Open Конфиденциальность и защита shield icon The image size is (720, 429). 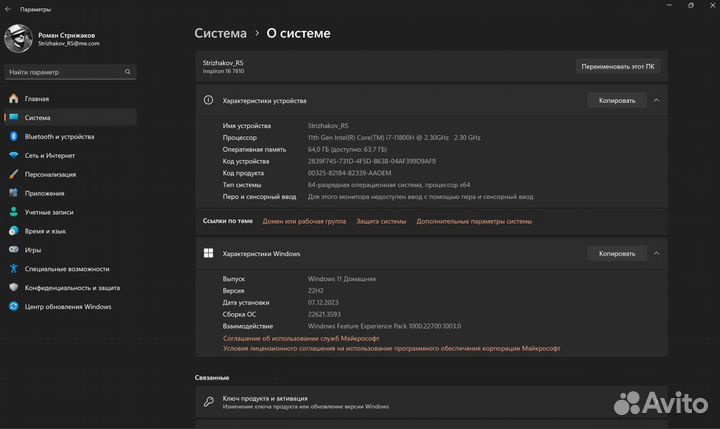pyautogui.click(x=14, y=287)
